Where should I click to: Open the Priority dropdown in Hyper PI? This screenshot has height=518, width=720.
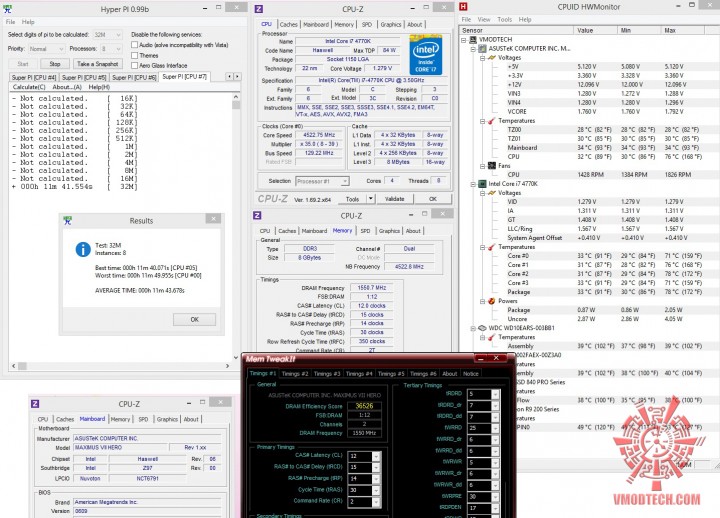[61, 49]
